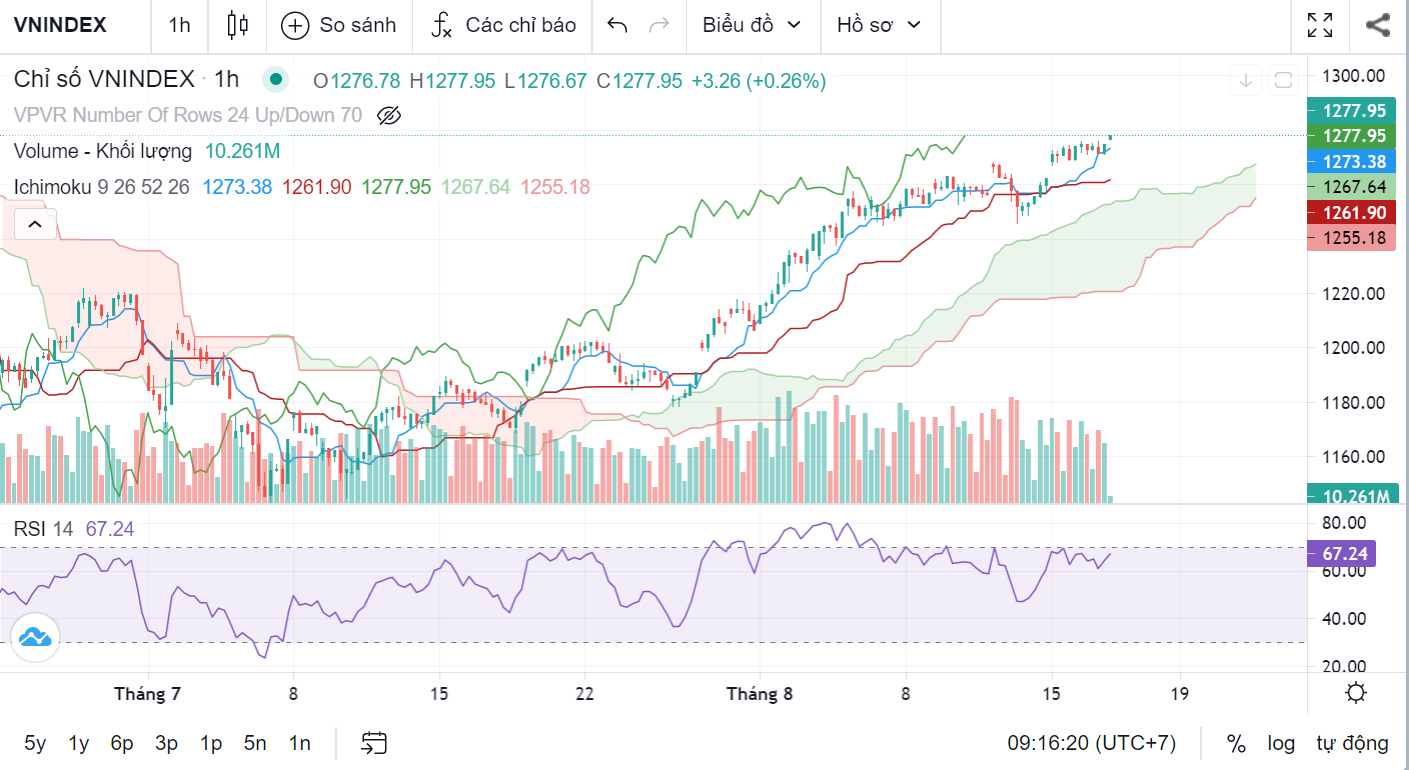Set range to 1p

click(210, 743)
